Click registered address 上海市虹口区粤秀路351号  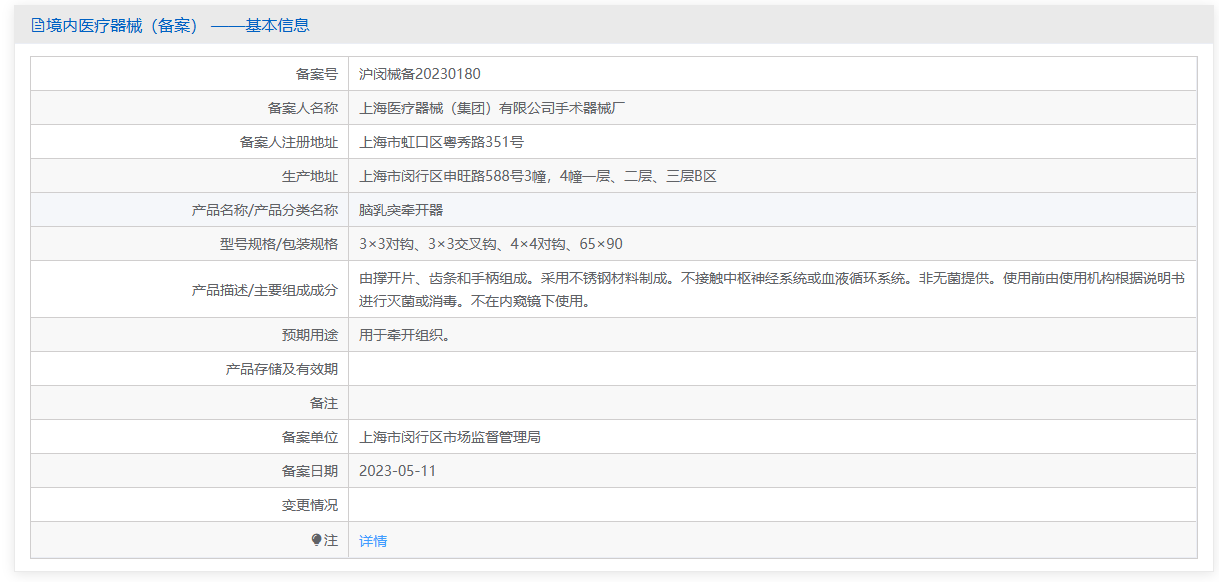click(441, 142)
